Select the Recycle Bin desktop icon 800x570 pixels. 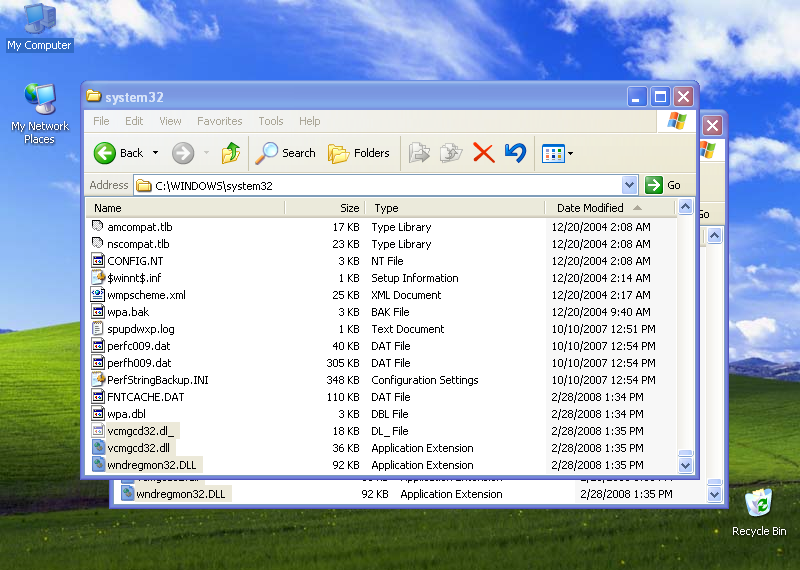click(x=759, y=512)
